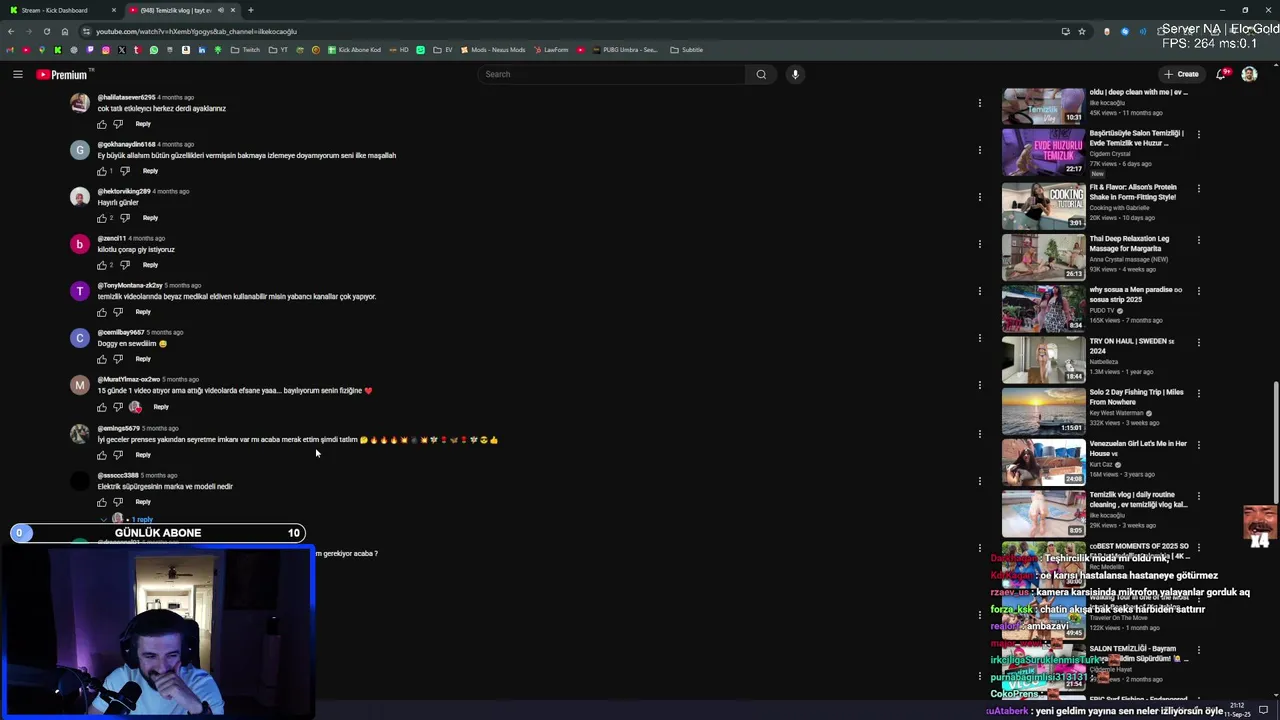1280x720 pixels.
Task: Open options menu for @hektorviking289's comment
Action: 980,197
